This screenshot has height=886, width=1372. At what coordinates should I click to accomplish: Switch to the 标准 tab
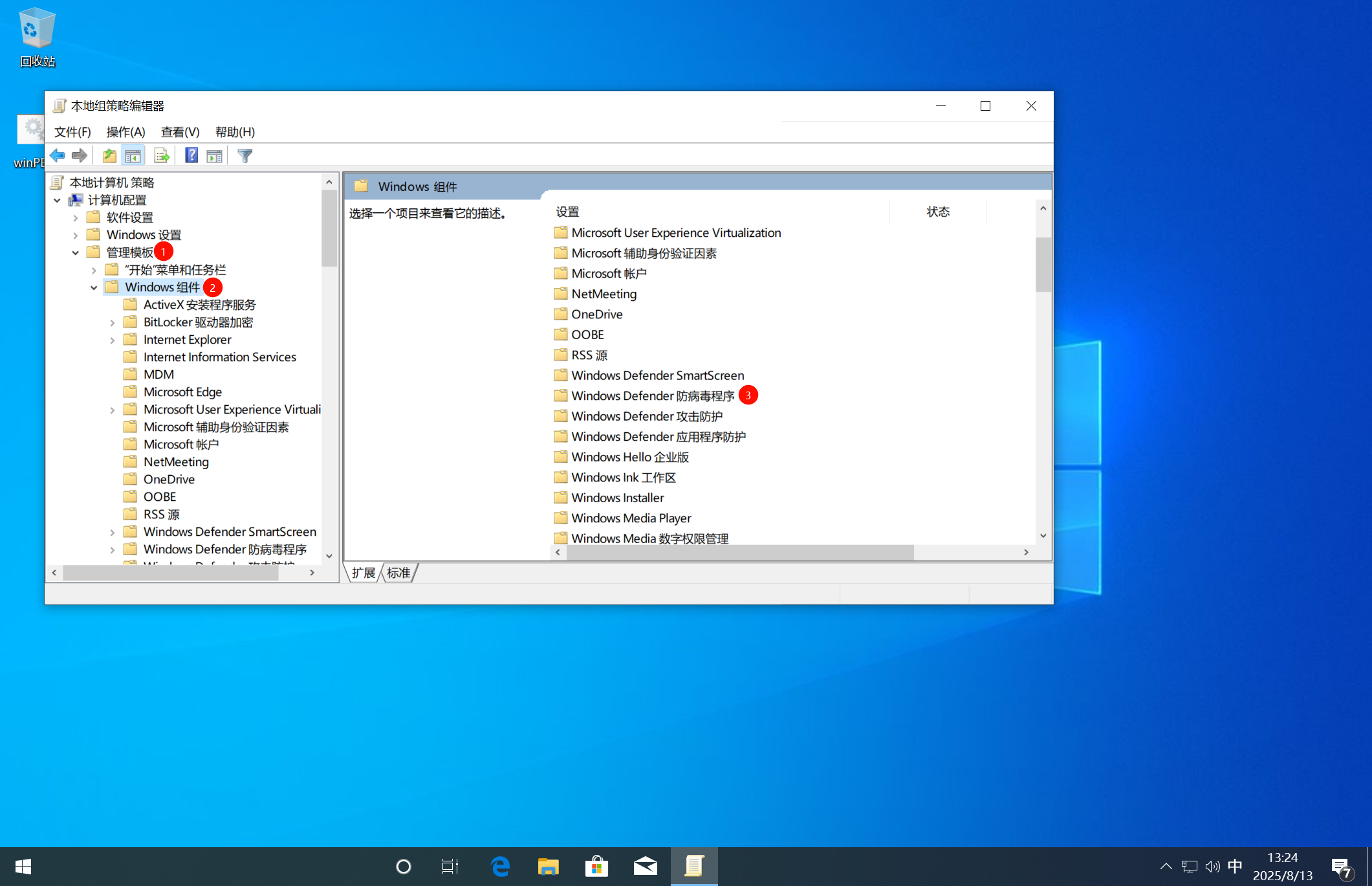[398, 573]
